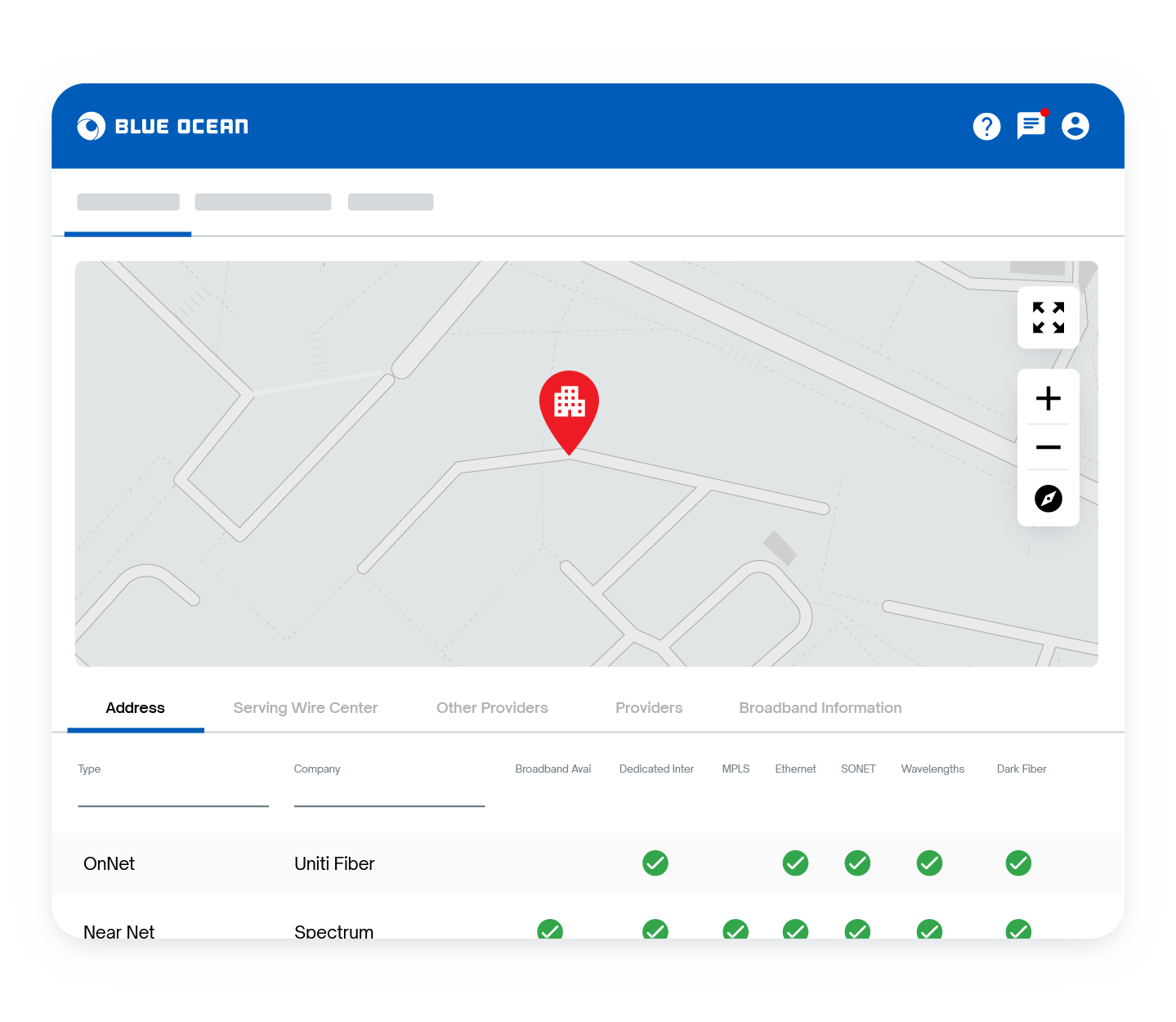
Task: Open the help question mark icon
Action: (x=986, y=126)
